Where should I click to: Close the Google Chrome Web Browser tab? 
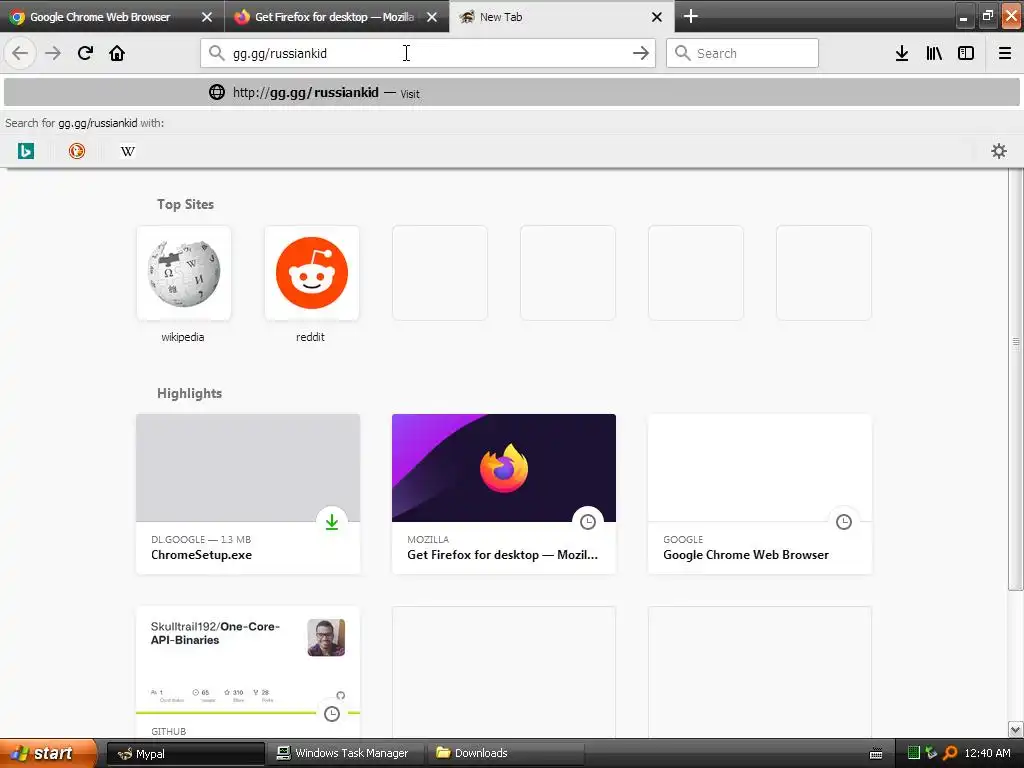click(x=206, y=17)
